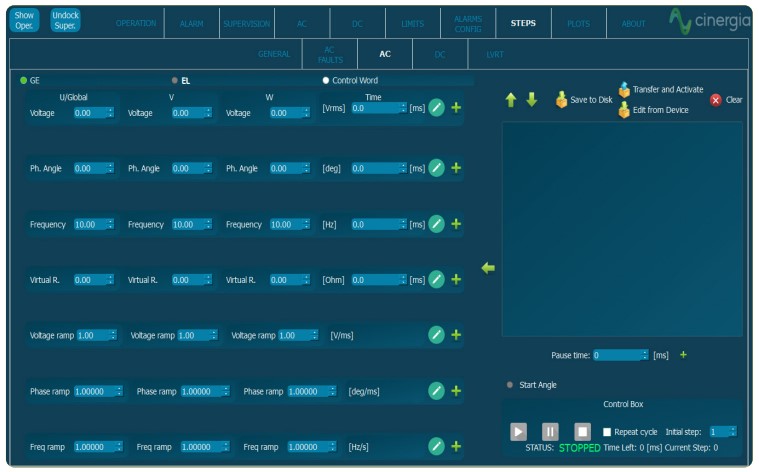Click the Show Oper. button
Image resolution: width=759 pixels, height=472 pixels.
[25, 20]
